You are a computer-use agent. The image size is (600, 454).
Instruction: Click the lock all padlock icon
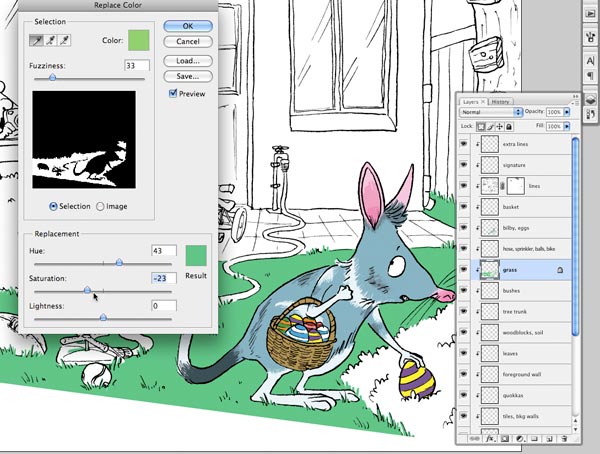[x=511, y=126]
